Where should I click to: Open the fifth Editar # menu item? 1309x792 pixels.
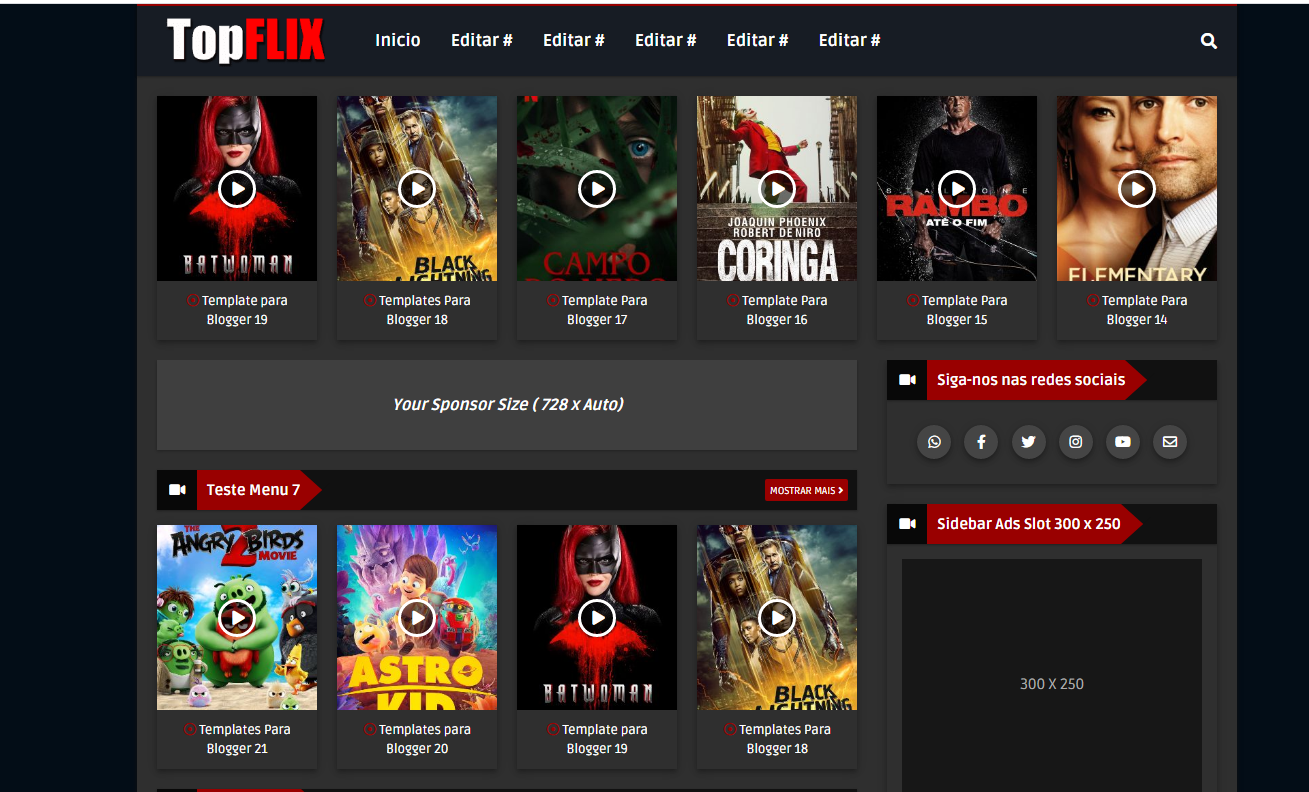[850, 40]
